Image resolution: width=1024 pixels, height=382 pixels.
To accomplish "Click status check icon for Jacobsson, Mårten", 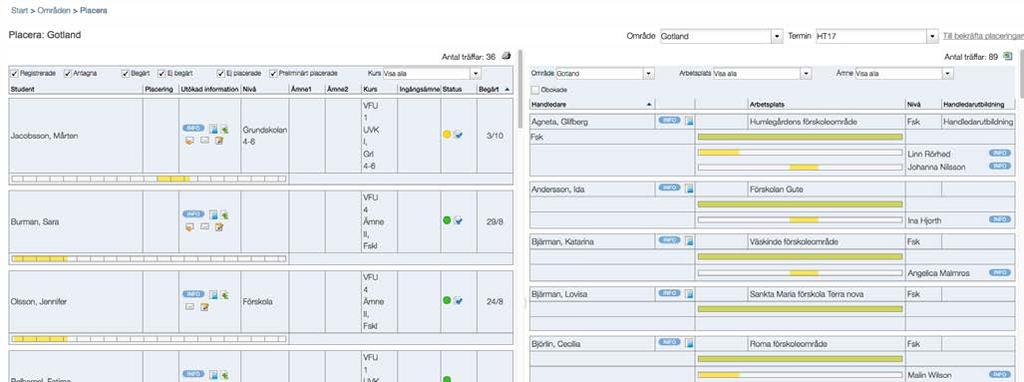I will pyautogui.click(x=458, y=135).
